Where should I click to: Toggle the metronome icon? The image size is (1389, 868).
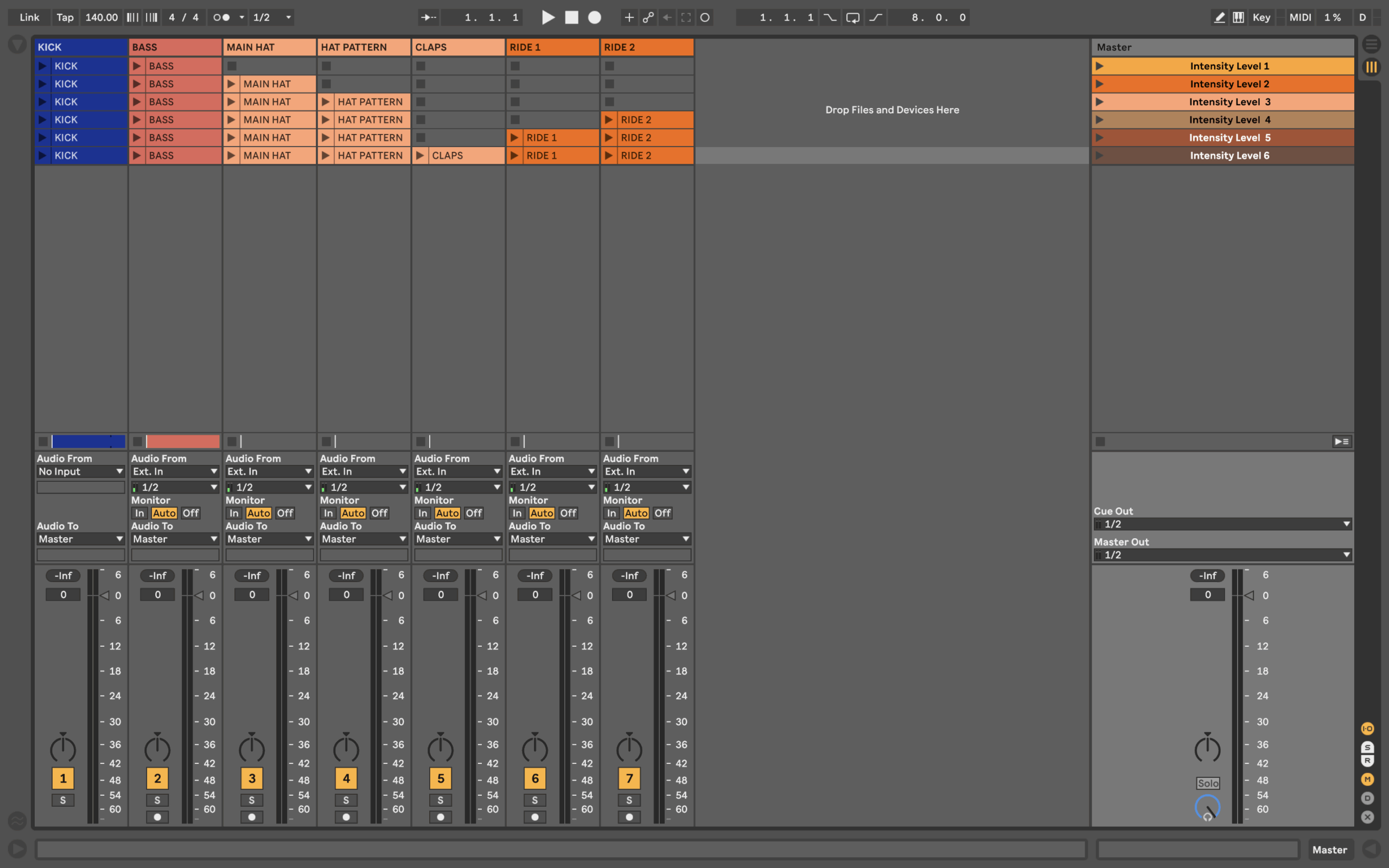coord(221,17)
